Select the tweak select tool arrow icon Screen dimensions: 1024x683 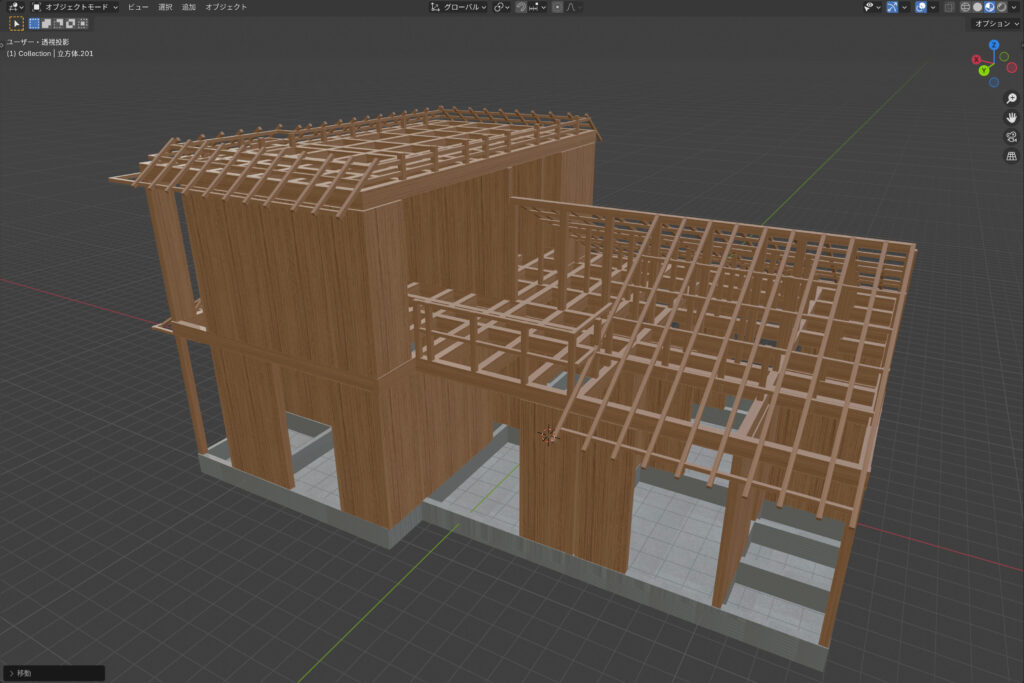click(x=17, y=23)
